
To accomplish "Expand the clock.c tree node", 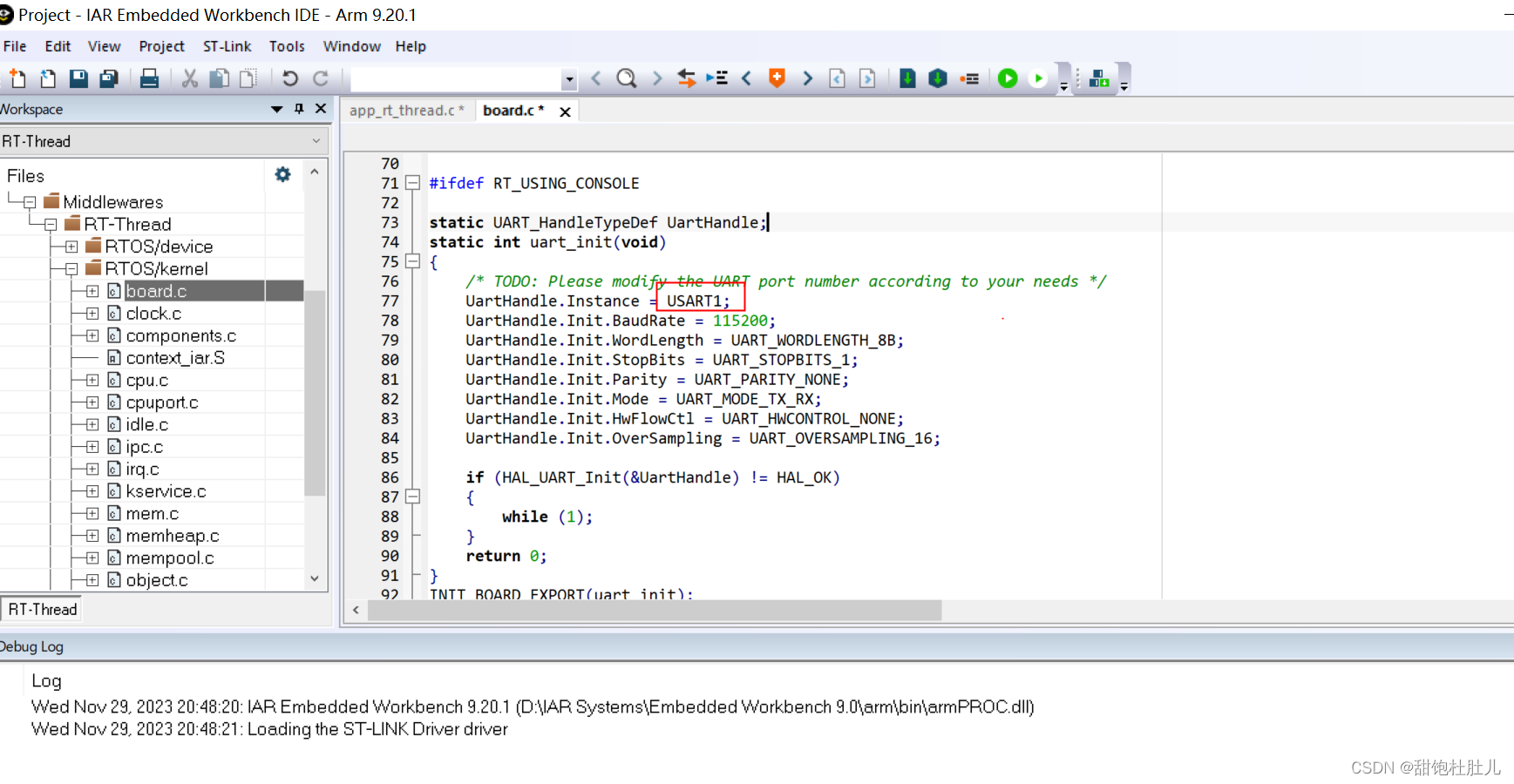I will coord(92,314).
